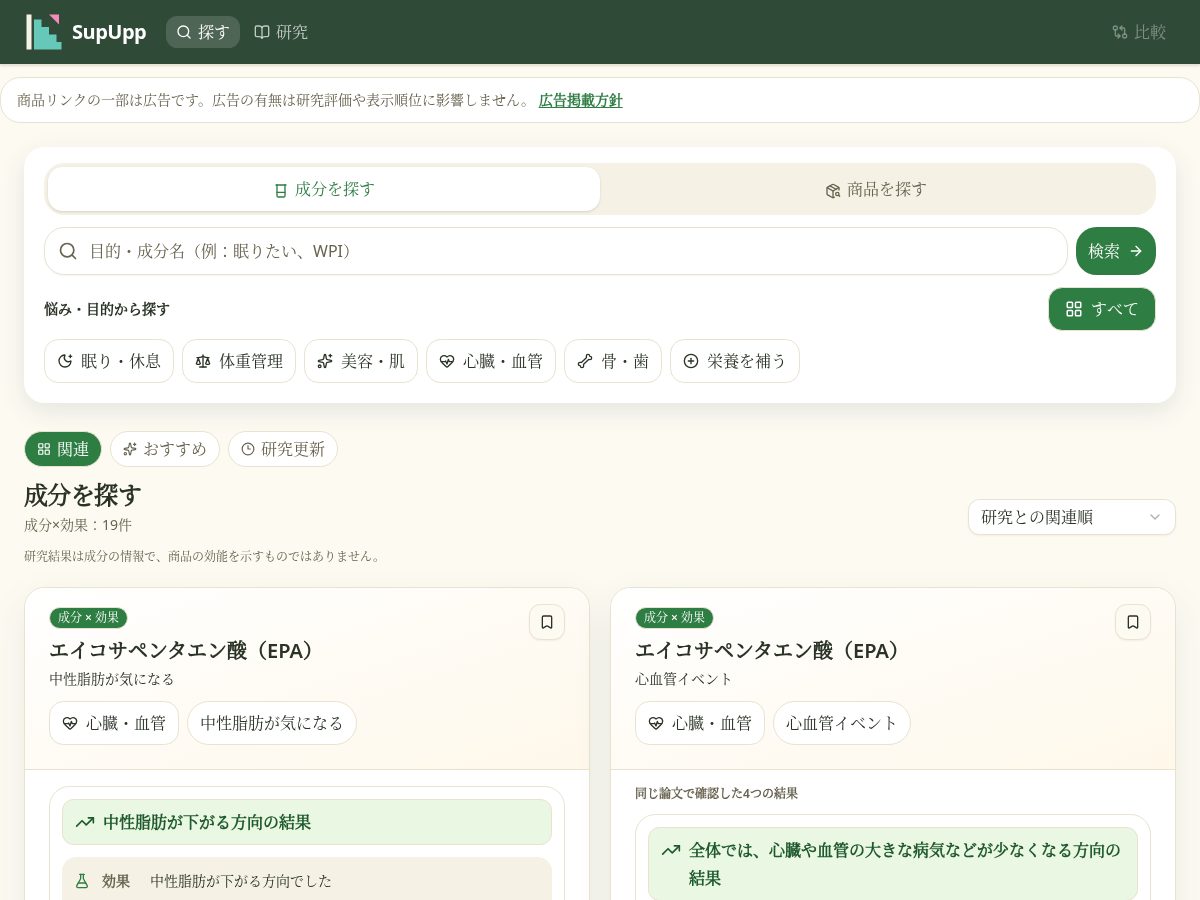Click the sparkle icon on 美容・肌
This screenshot has height=900, width=1200.
(325, 361)
